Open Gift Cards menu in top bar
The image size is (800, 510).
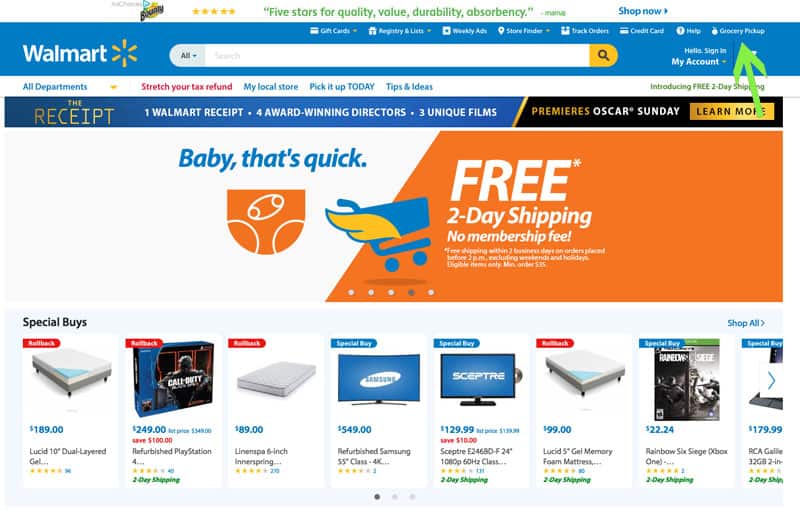tap(334, 31)
